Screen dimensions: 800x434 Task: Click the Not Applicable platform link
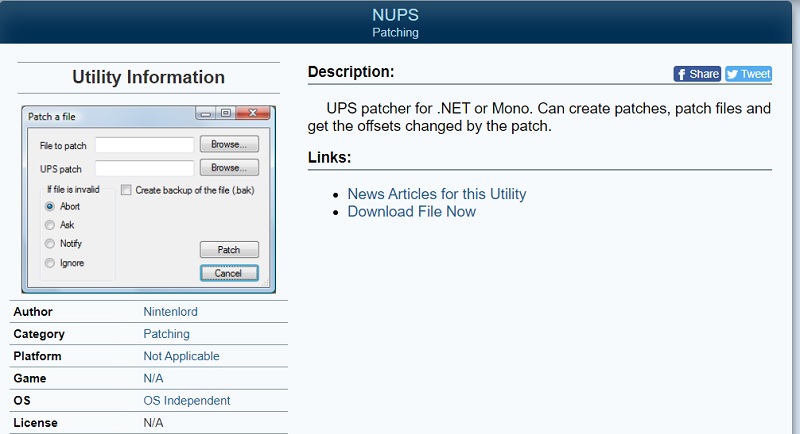[x=181, y=356]
